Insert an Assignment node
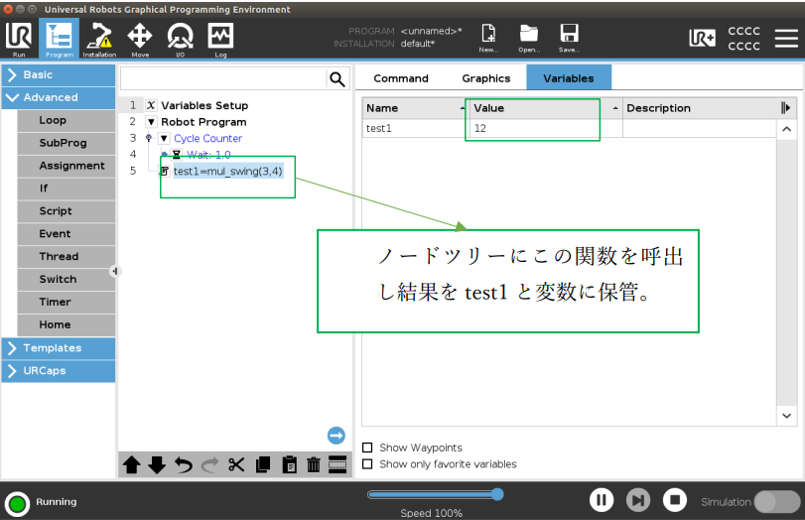 (66, 166)
